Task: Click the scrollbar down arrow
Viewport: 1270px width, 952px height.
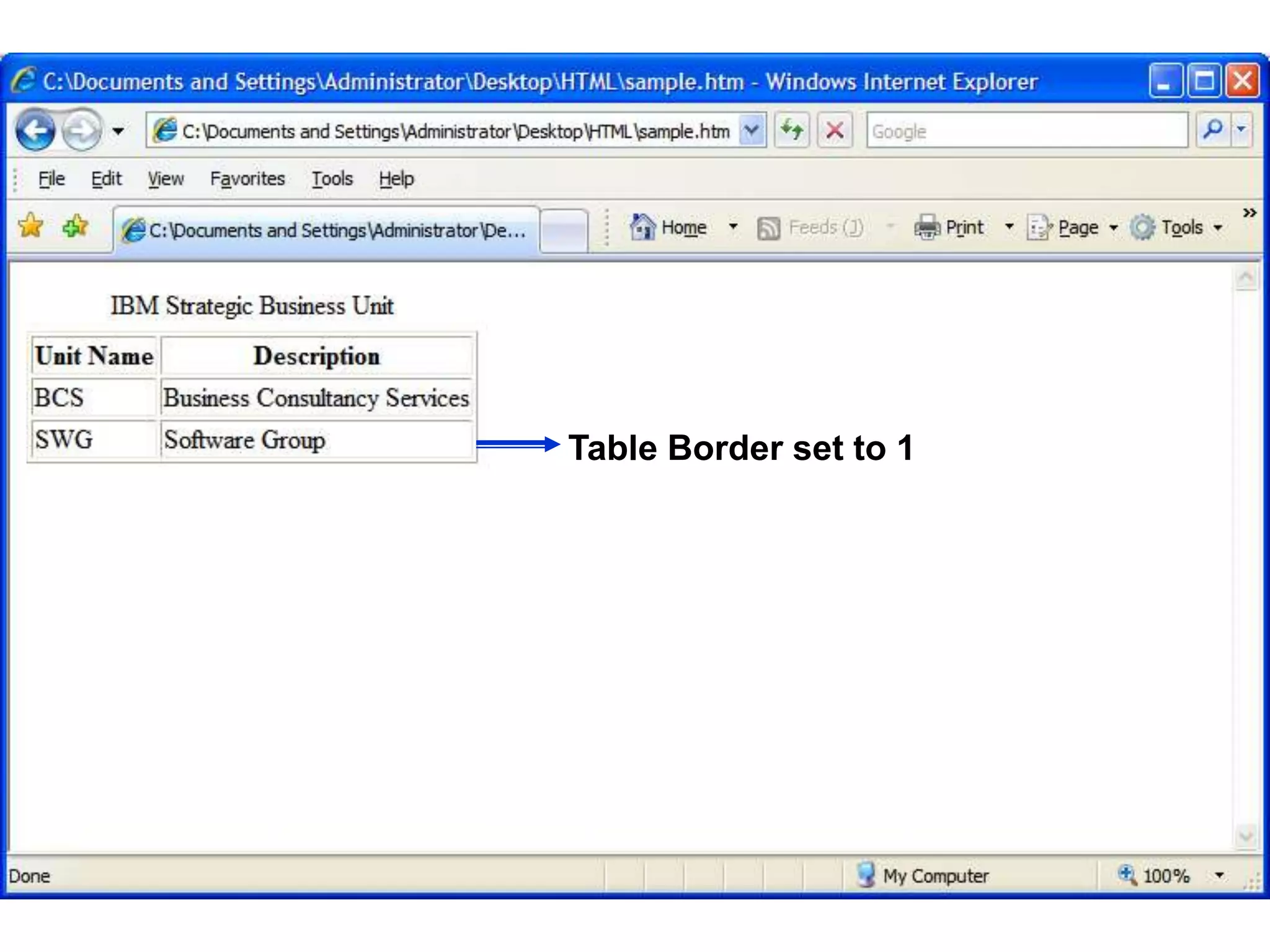Action: (1246, 836)
